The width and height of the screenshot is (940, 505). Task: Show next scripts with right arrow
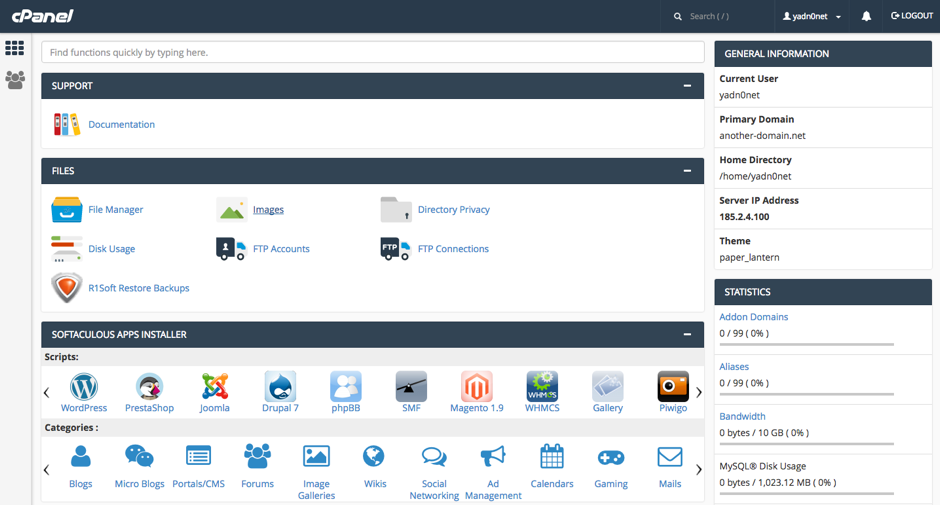(698, 393)
